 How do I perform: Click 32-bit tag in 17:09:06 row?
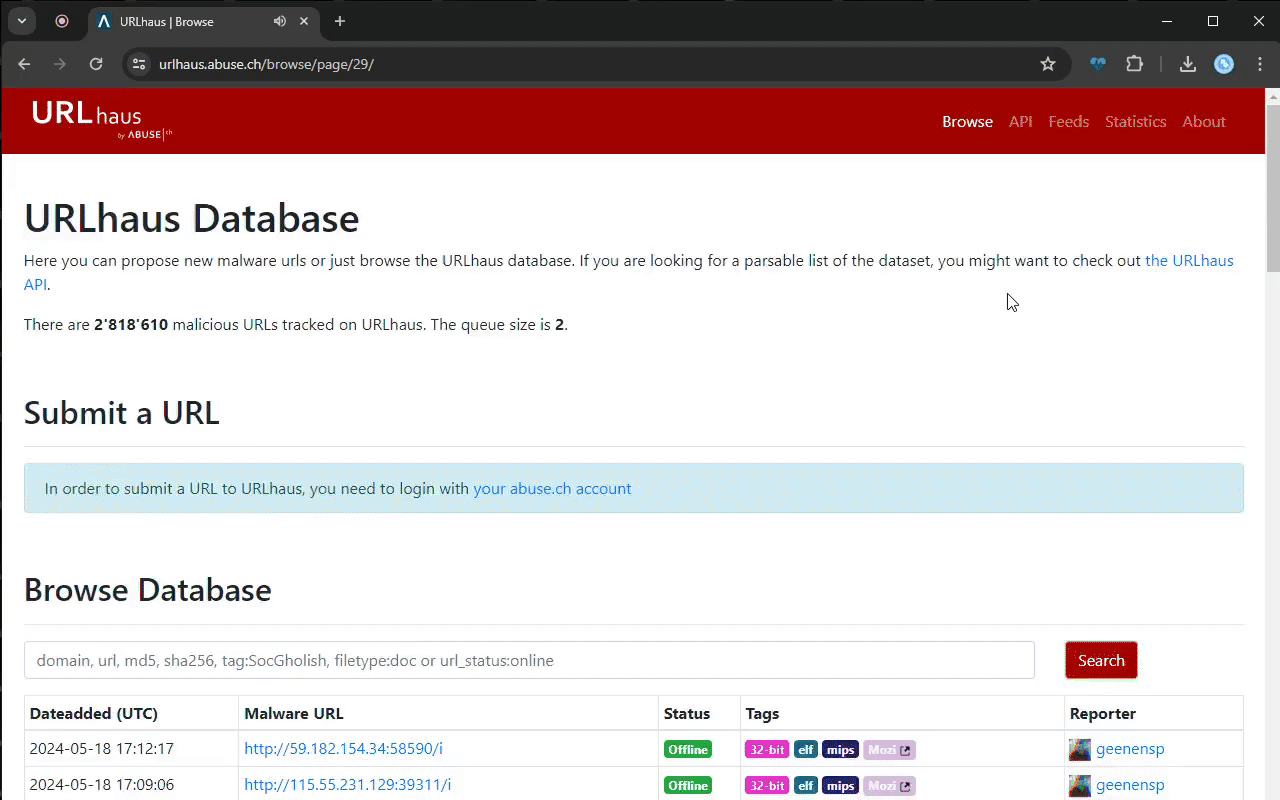[x=767, y=785]
